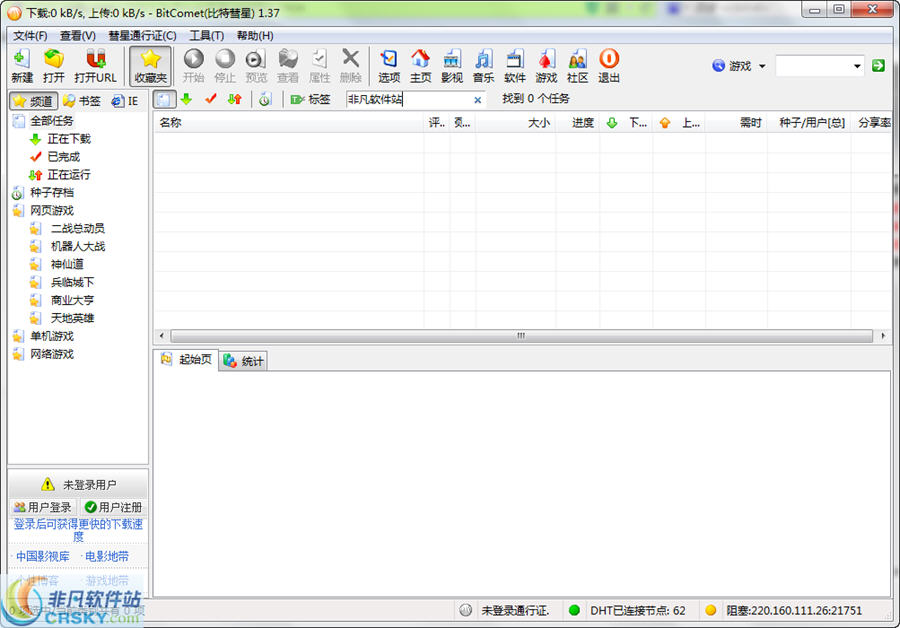
Task: Open 选项 (Options) settings icon
Action: point(389,66)
